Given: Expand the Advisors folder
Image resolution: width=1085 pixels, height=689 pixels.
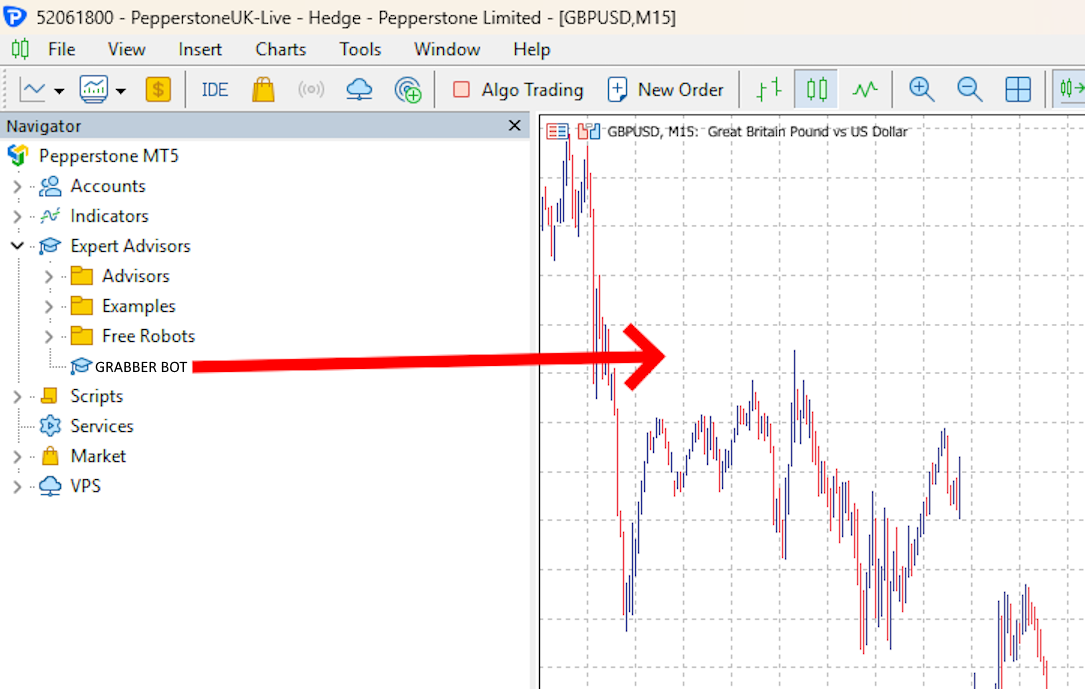Looking at the screenshot, I should click(x=48, y=277).
